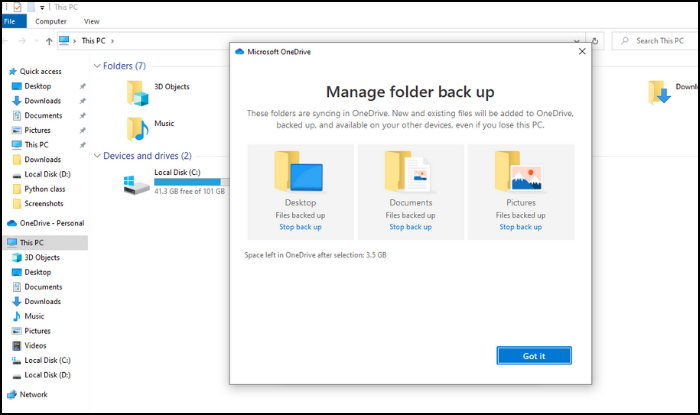Collapse the Folders (7) section

(x=97, y=66)
